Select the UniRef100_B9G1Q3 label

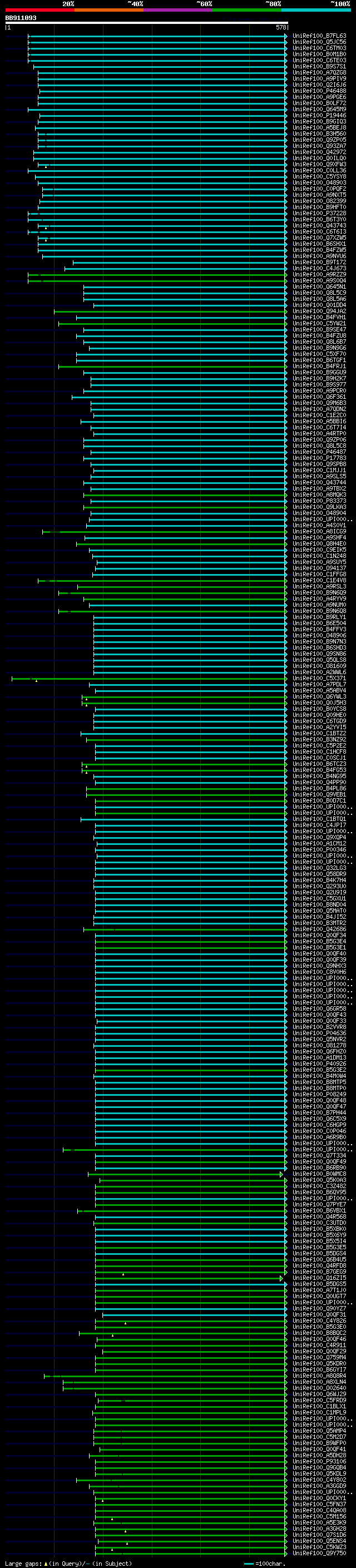319,122
